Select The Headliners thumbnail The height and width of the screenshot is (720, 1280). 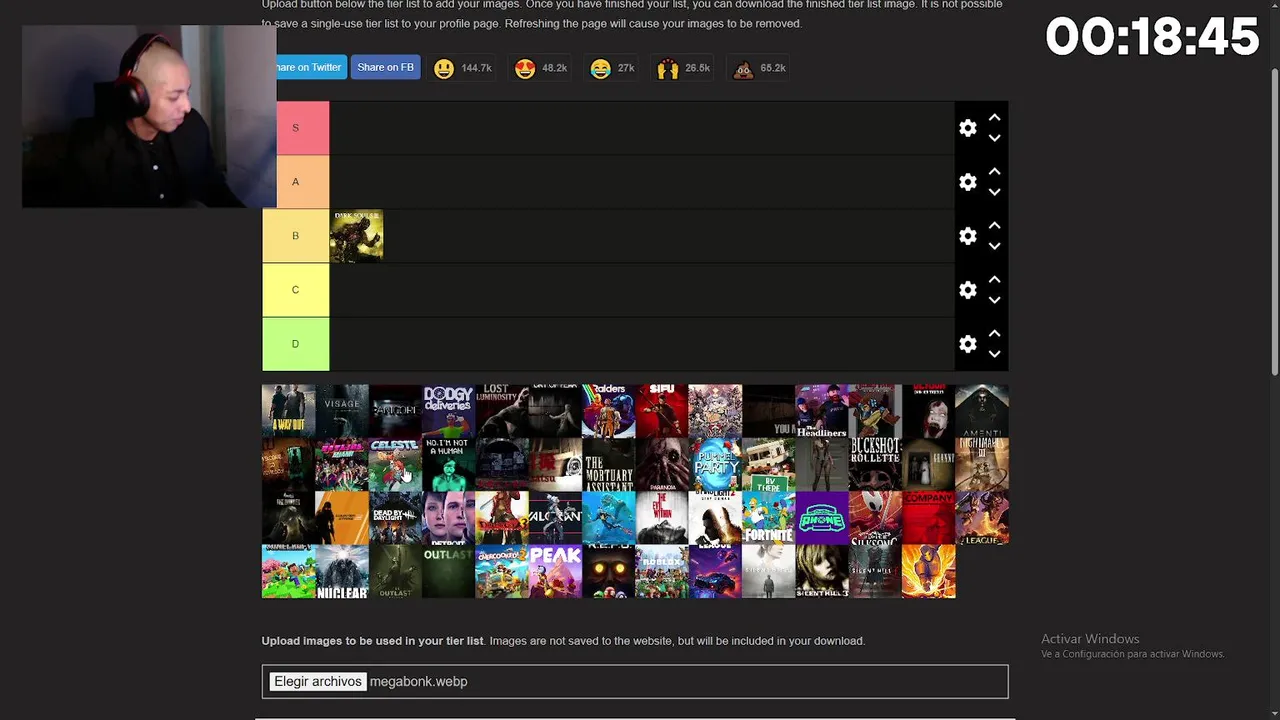[x=822, y=411]
